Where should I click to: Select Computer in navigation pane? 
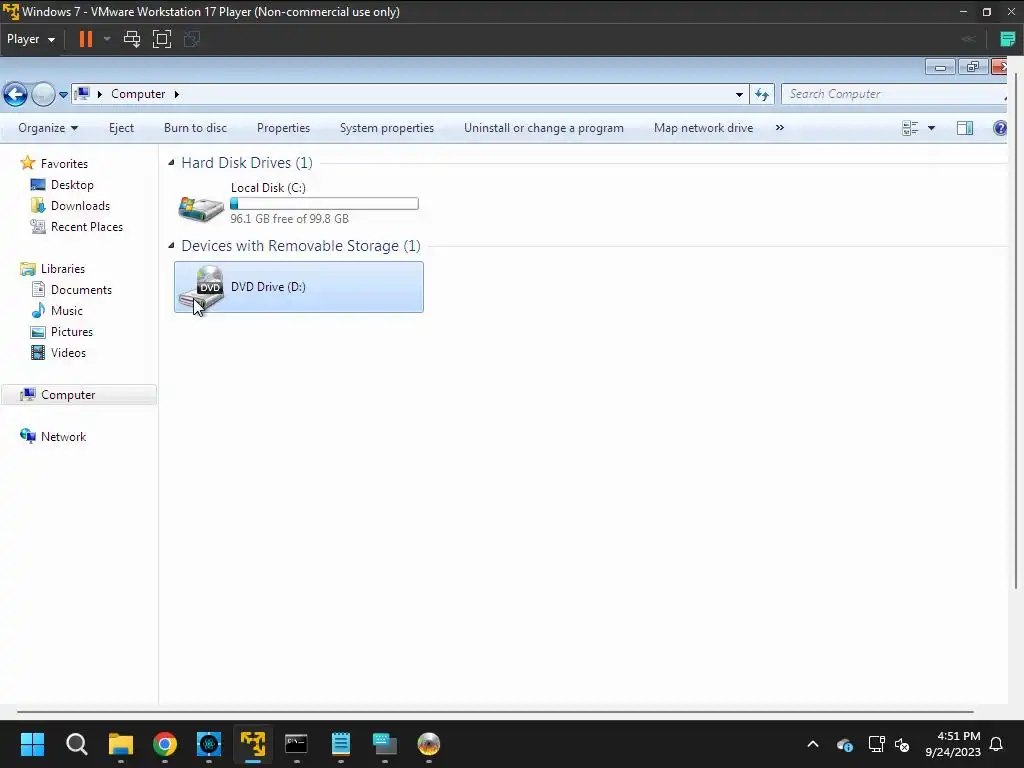(68, 394)
